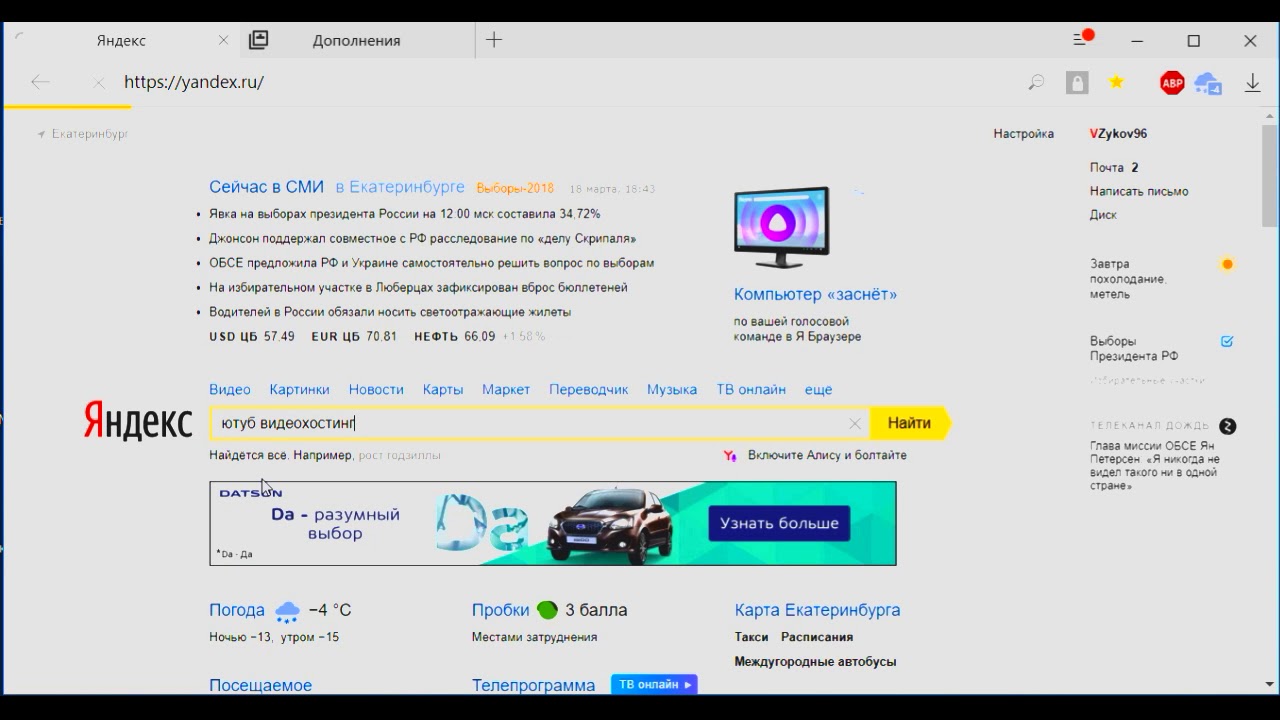This screenshot has width=1280, height=720.
Task: Stop page loading with X icon
Action: pyautogui.click(x=98, y=83)
